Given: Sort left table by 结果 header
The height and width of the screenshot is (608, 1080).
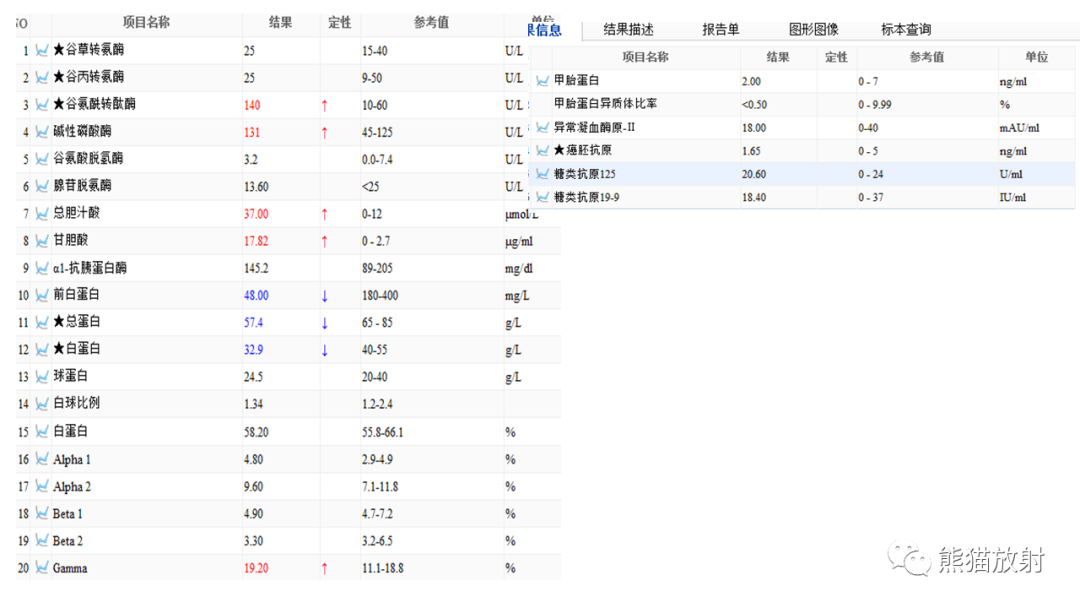Looking at the screenshot, I should click(x=280, y=23).
